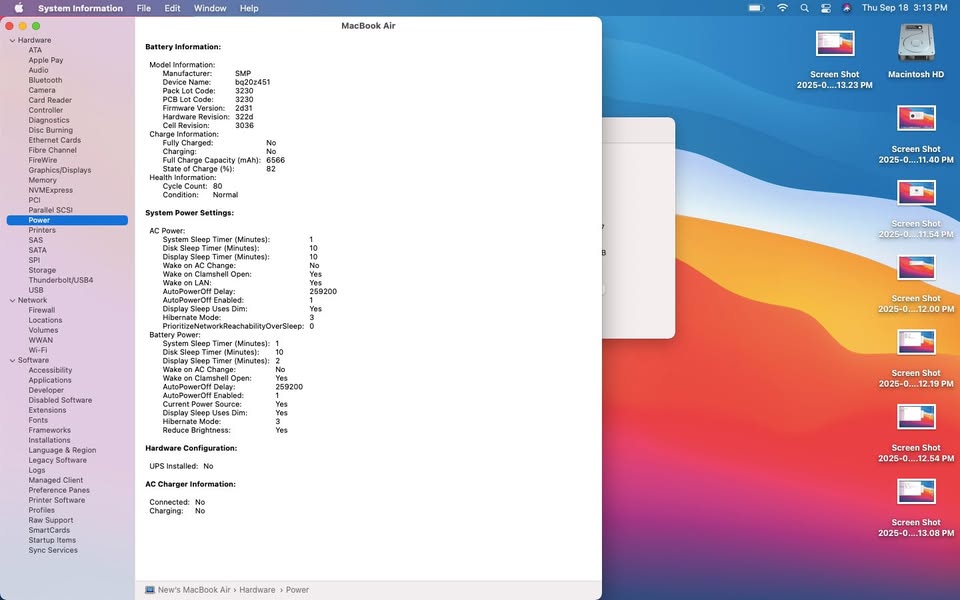Open Spotlight search magnifier icon
The image size is (960, 600).
coord(804,8)
